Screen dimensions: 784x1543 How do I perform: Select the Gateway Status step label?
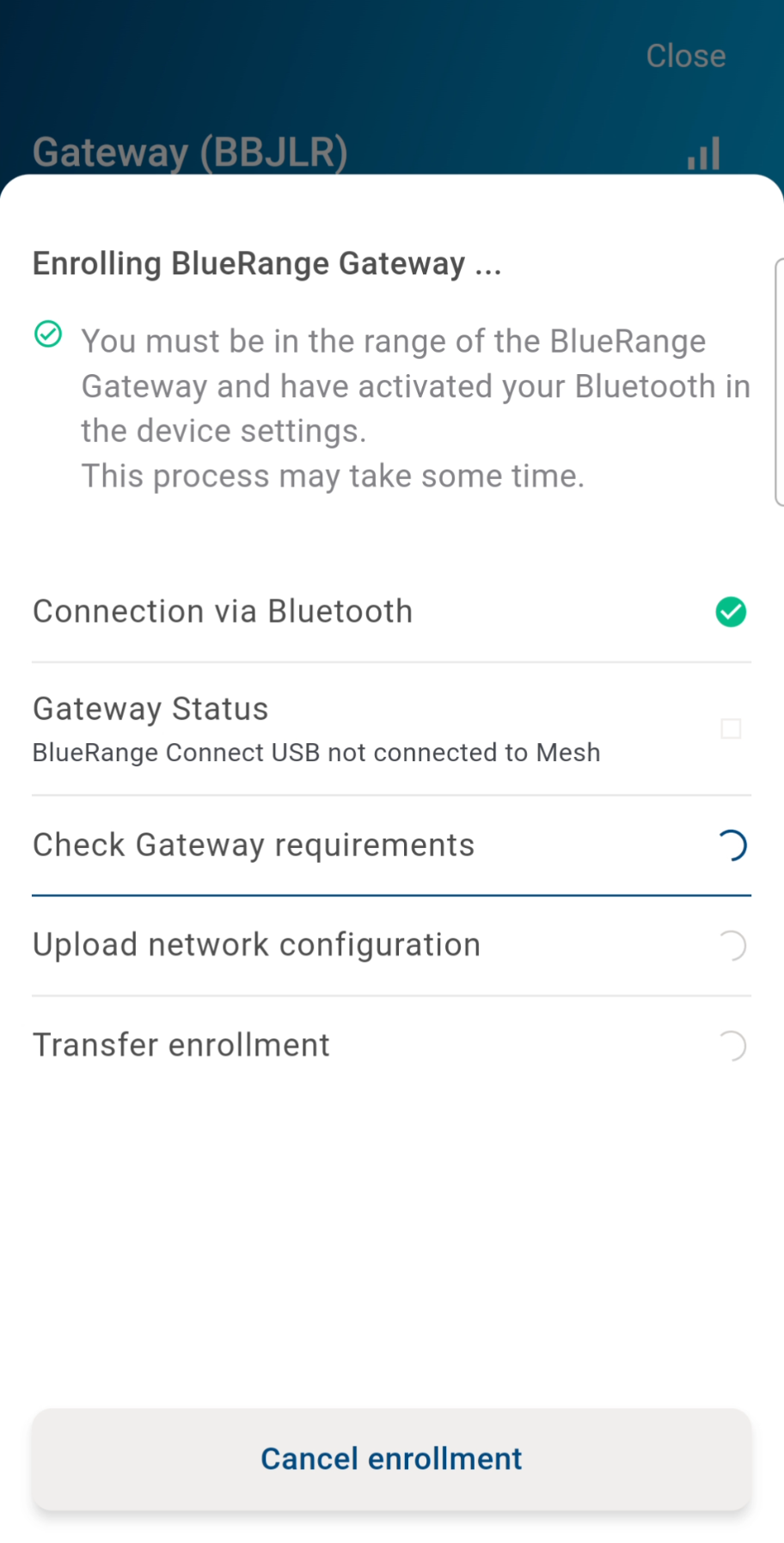point(150,709)
